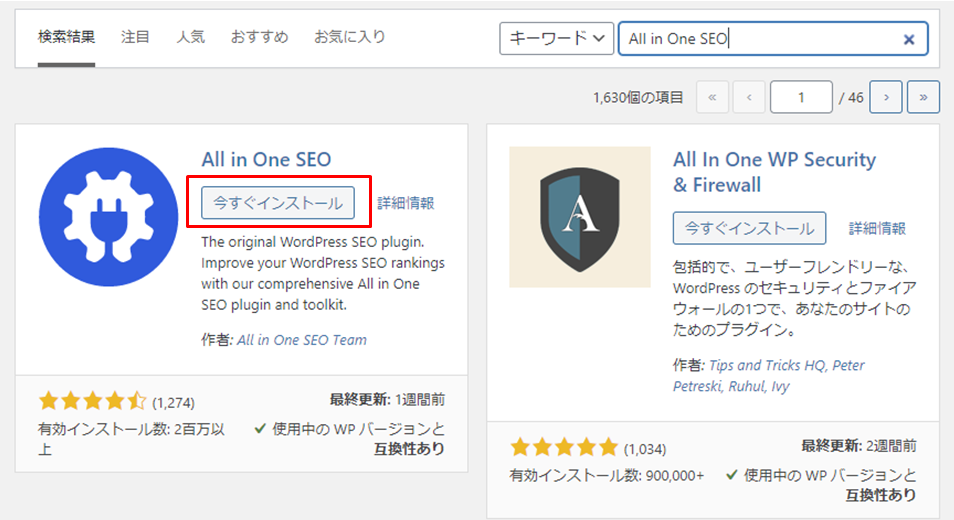Click the All in One SEO plugin description text
The width and height of the screenshot is (954, 520).
(x=323, y=274)
